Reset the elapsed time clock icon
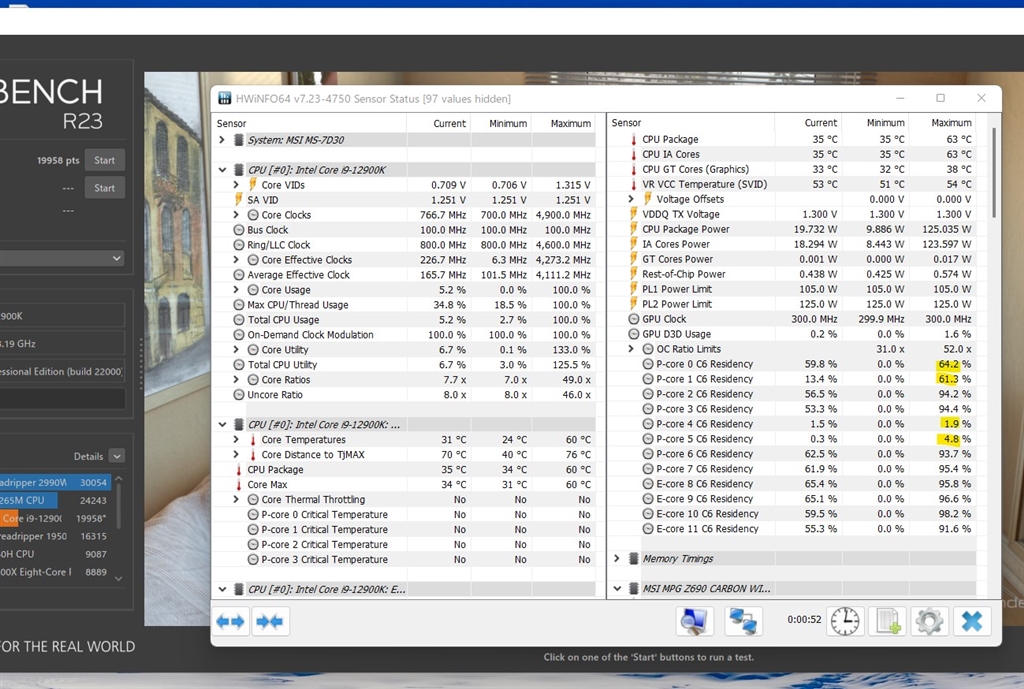Image resolution: width=1024 pixels, height=689 pixels. tap(845, 620)
